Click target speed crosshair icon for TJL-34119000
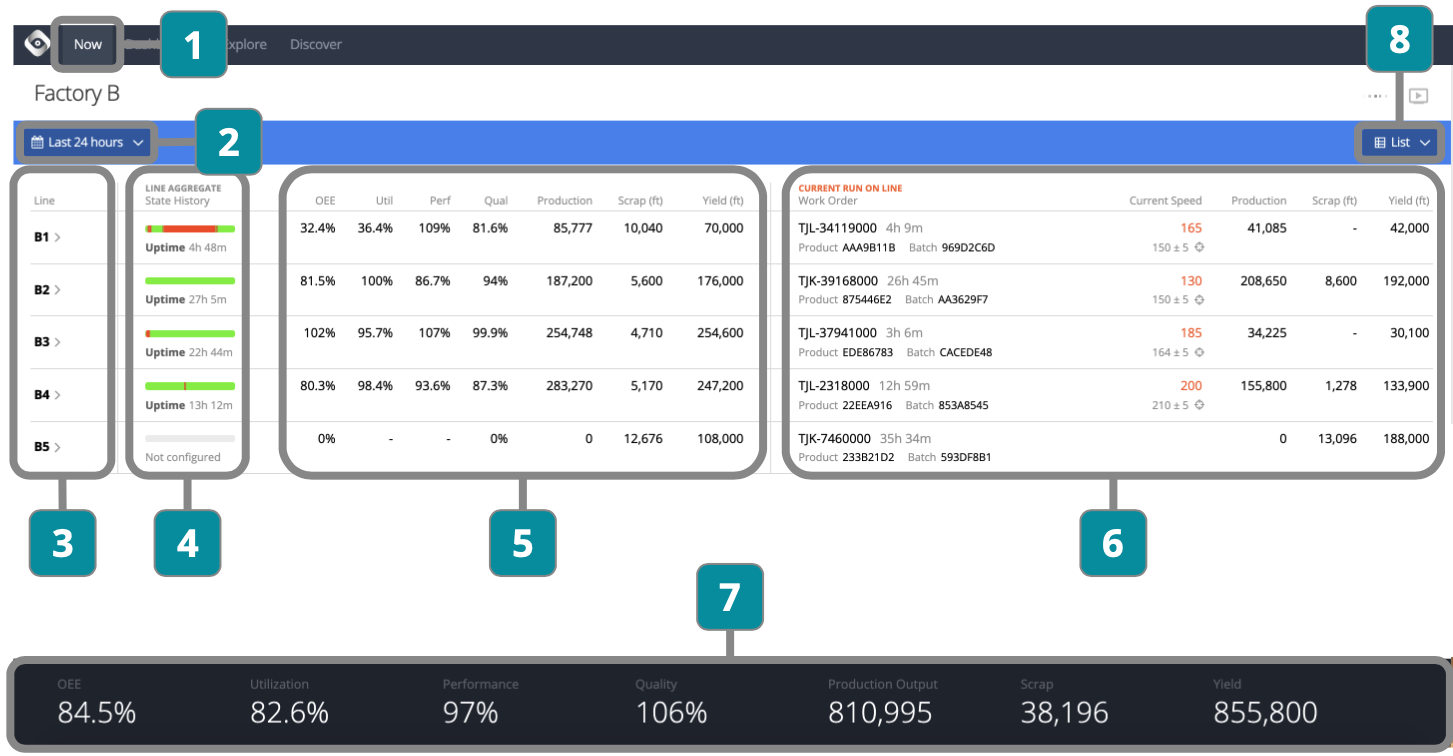Image resolution: width=1453 pixels, height=756 pixels. click(1199, 247)
